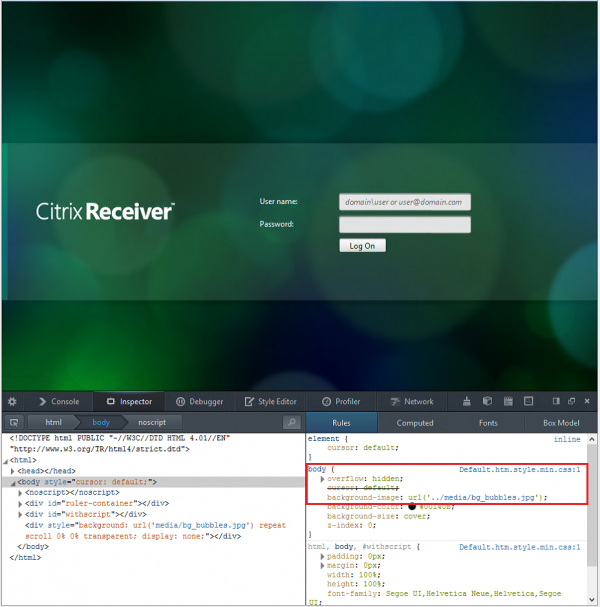Image resolution: width=600 pixels, height=607 pixels.
Task: Open the Style Editor tab
Action: pos(271,401)
